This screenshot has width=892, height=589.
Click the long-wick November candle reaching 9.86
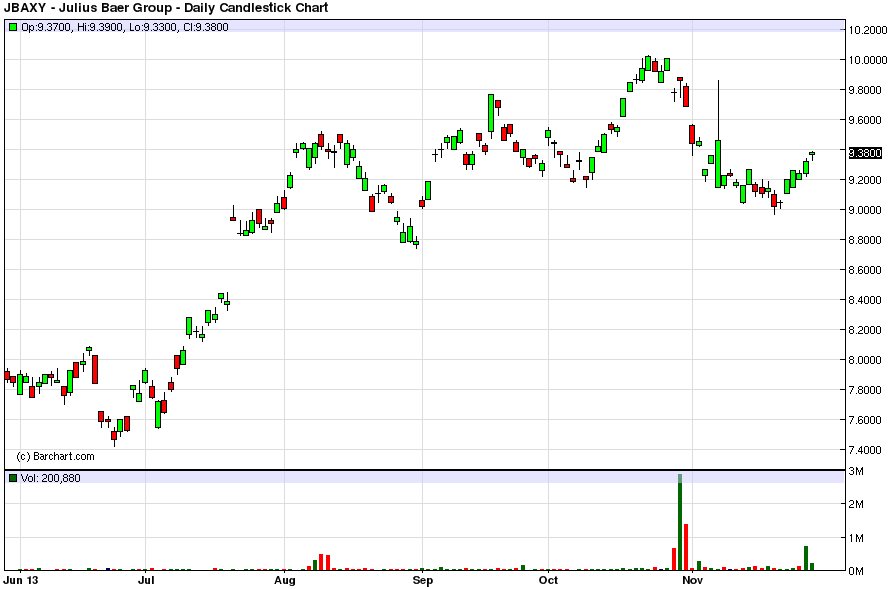718,134
